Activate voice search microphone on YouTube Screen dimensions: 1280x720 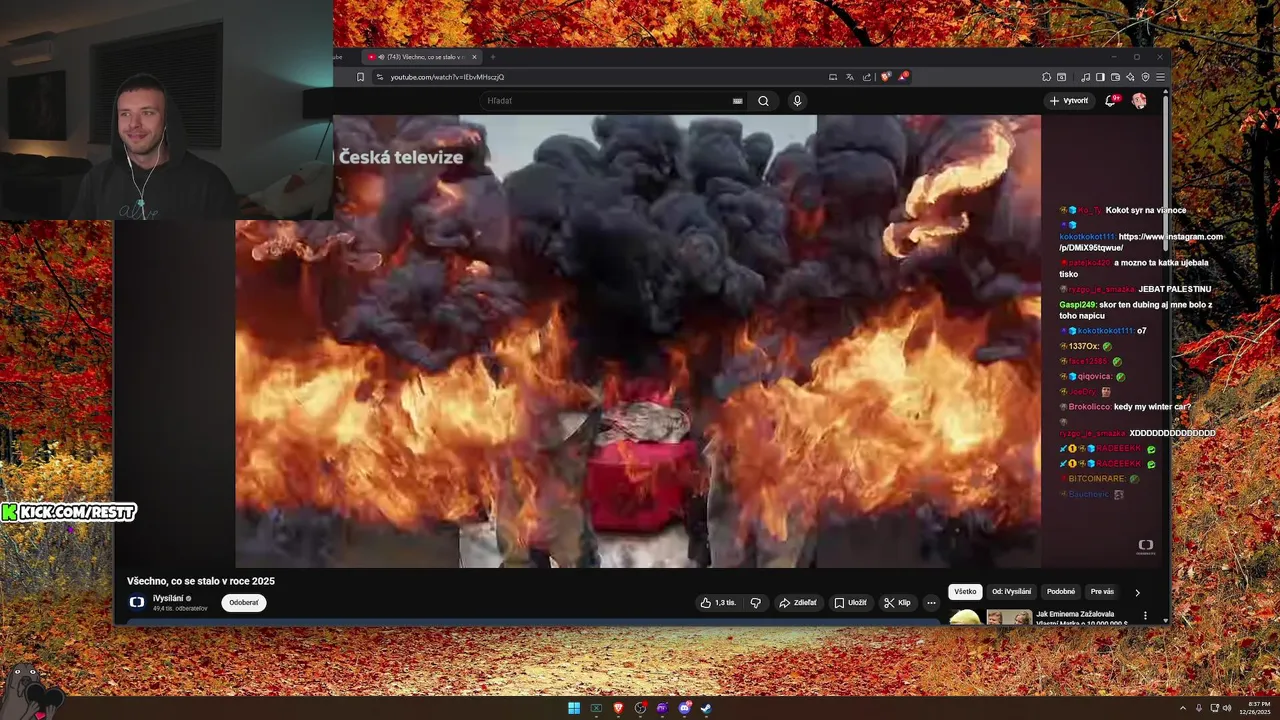tap(797, 101)
